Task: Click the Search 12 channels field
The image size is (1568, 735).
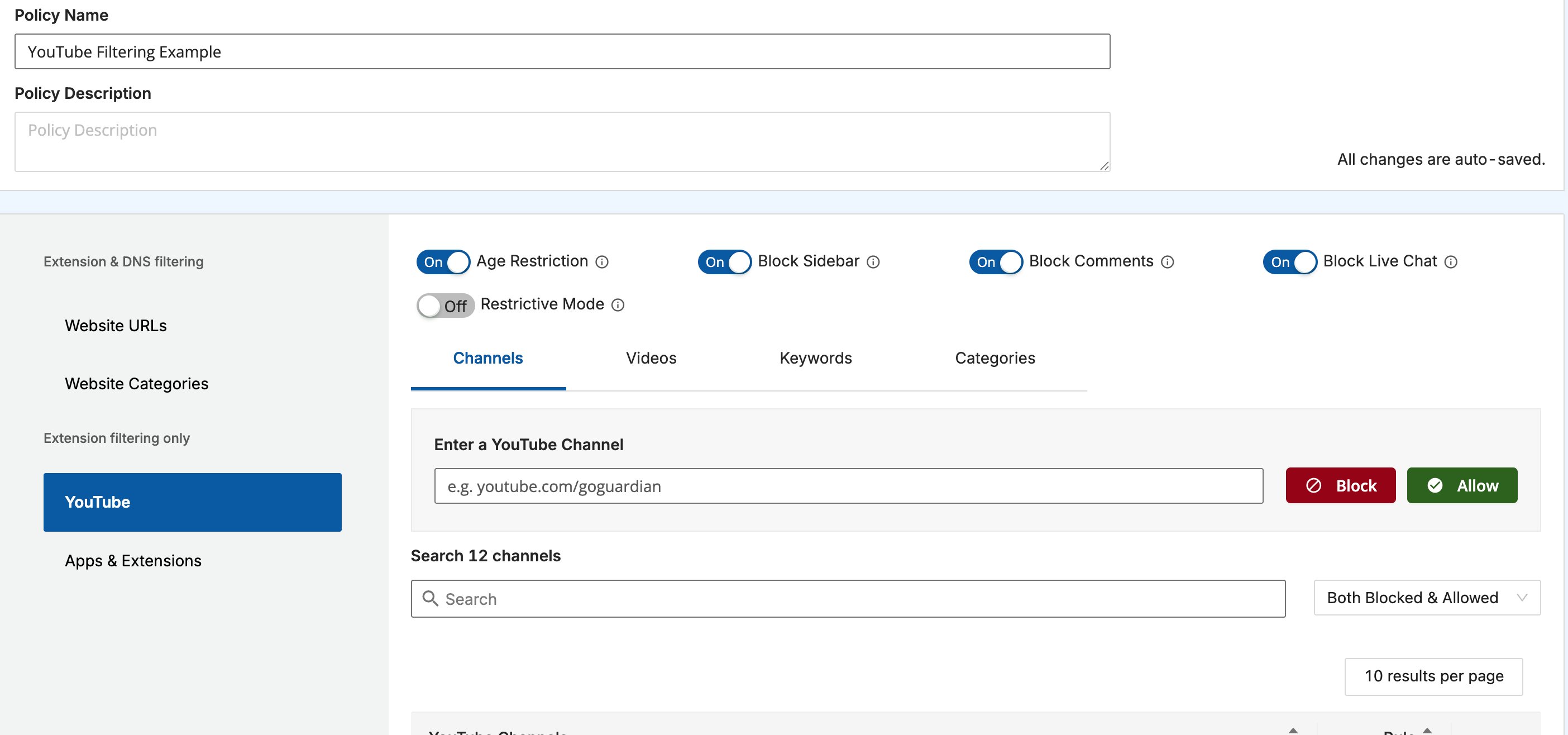Action: point(848,599)
